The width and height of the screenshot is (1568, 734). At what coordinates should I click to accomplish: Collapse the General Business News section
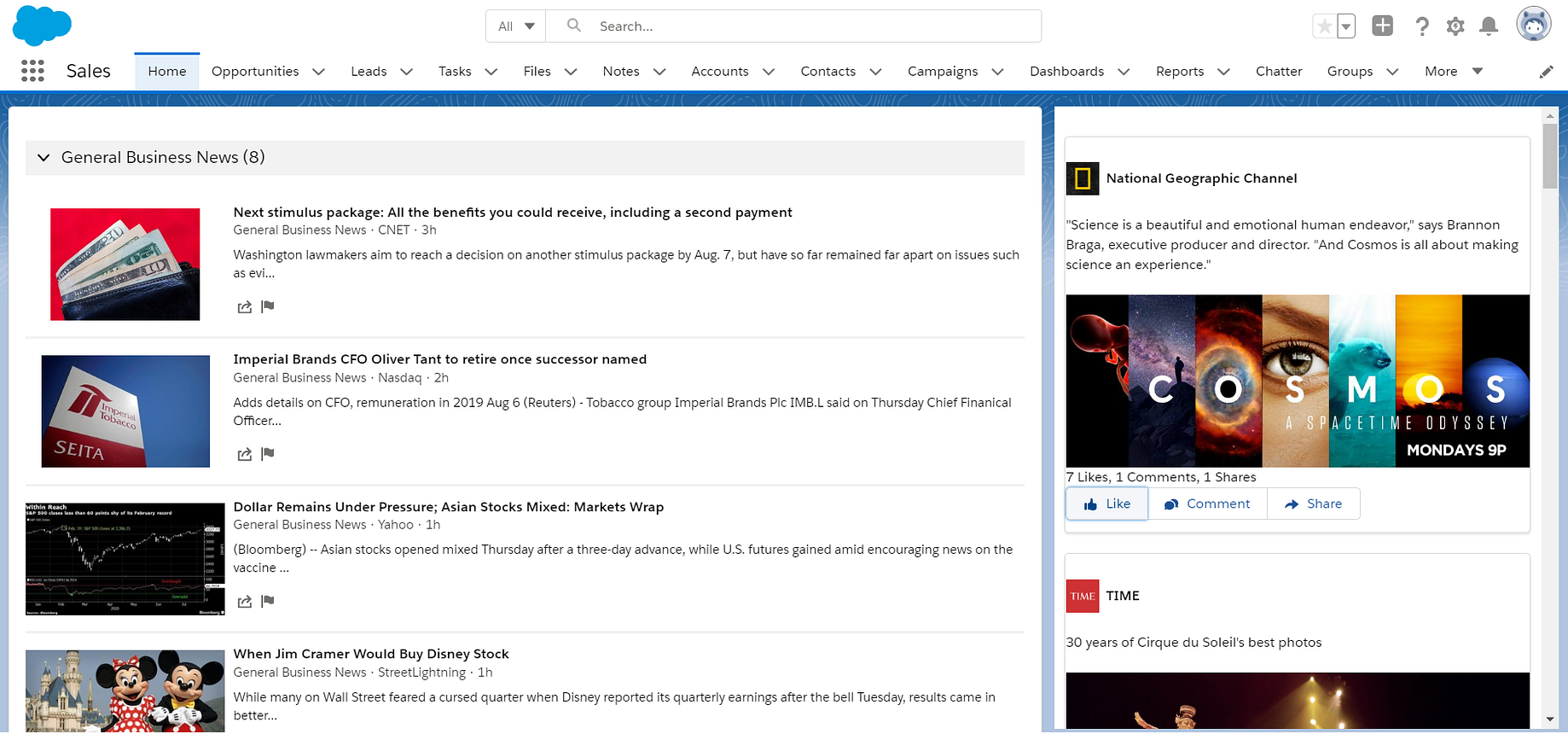click(44, 158)
